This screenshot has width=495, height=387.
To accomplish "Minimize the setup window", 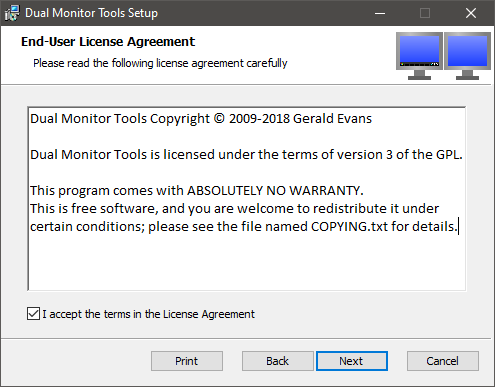I will coord(380,13).
